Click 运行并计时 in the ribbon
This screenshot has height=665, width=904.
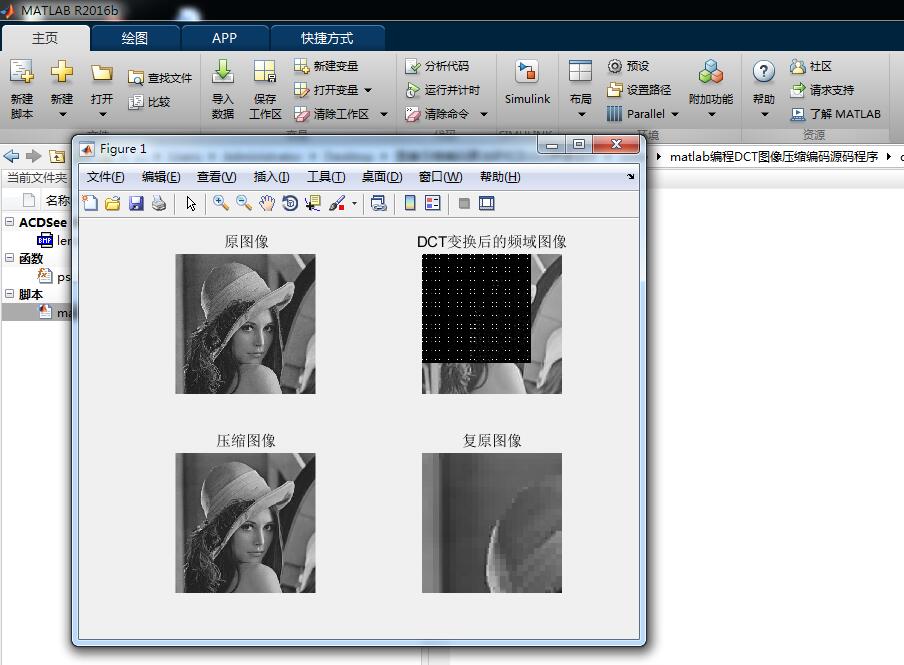(x=443, y=90)
